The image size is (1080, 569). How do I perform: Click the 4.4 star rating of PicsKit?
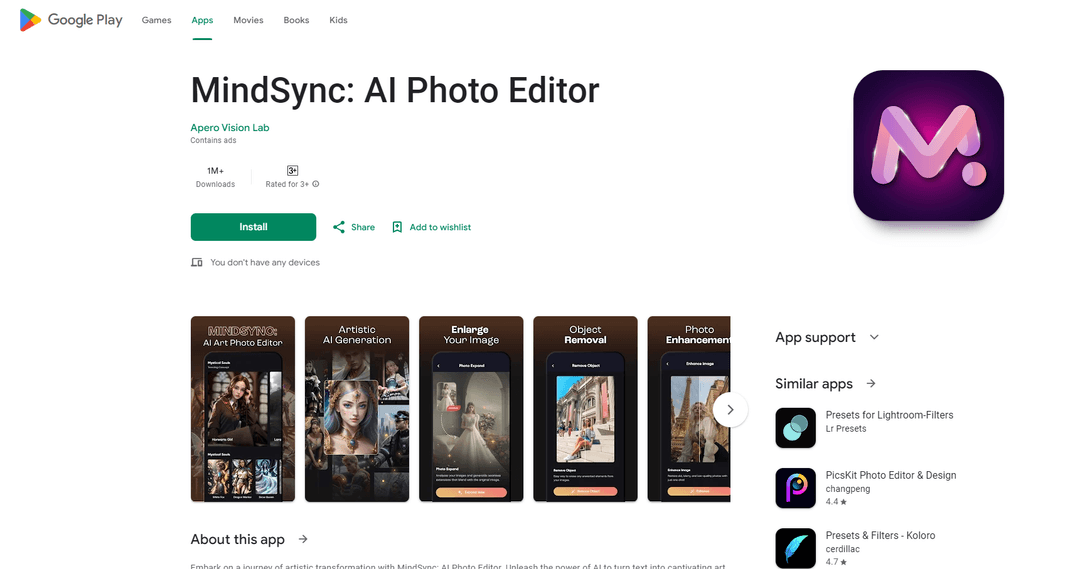tap(836, 501)
